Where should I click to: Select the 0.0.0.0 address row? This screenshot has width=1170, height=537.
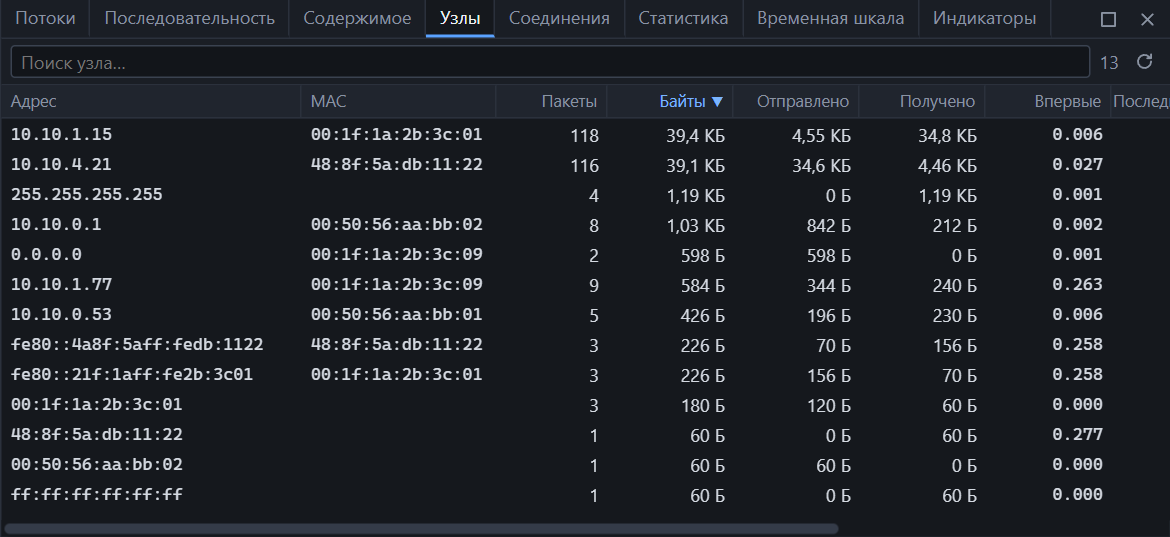click(x=585, y=255)
